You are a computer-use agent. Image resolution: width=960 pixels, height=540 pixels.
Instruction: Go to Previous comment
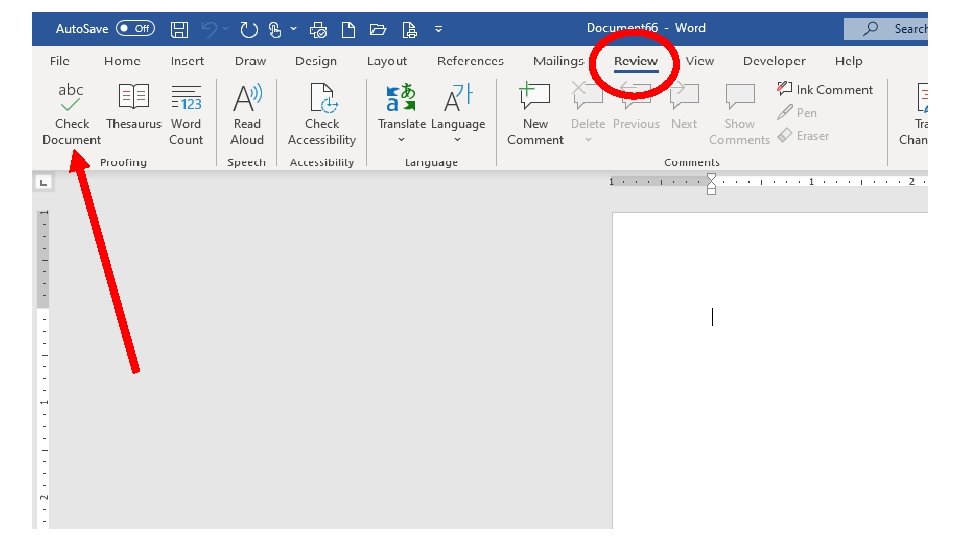636,107
